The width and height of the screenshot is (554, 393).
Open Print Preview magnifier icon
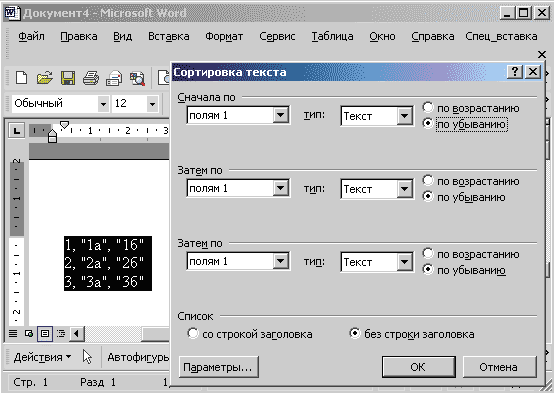click(x=137, y=78)
